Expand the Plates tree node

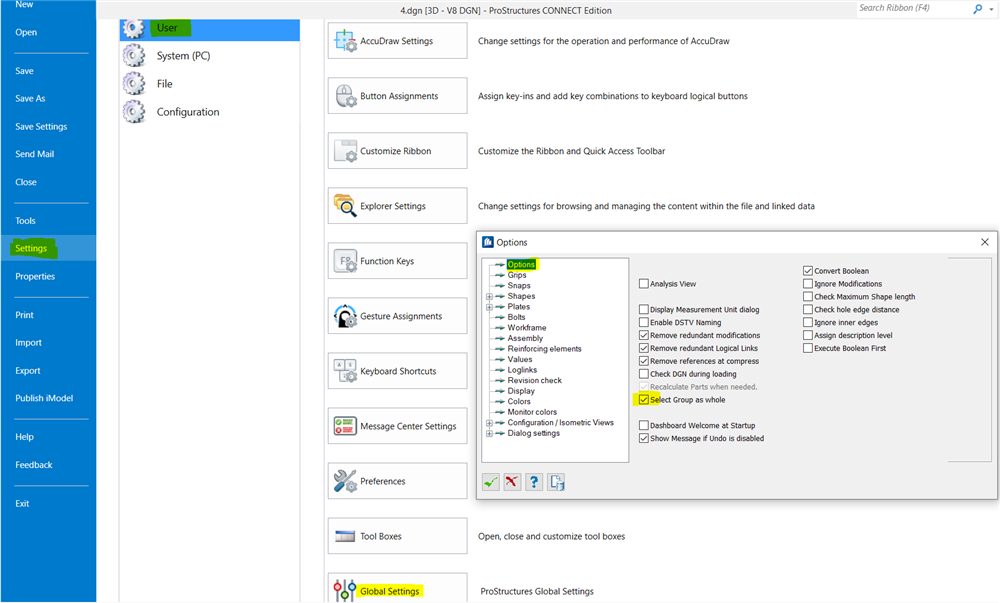coord(489,307)
